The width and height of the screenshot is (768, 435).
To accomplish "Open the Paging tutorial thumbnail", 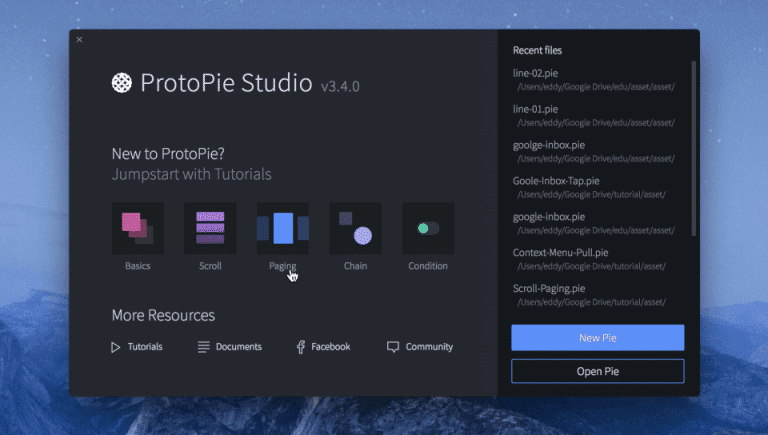I will 283,228.
